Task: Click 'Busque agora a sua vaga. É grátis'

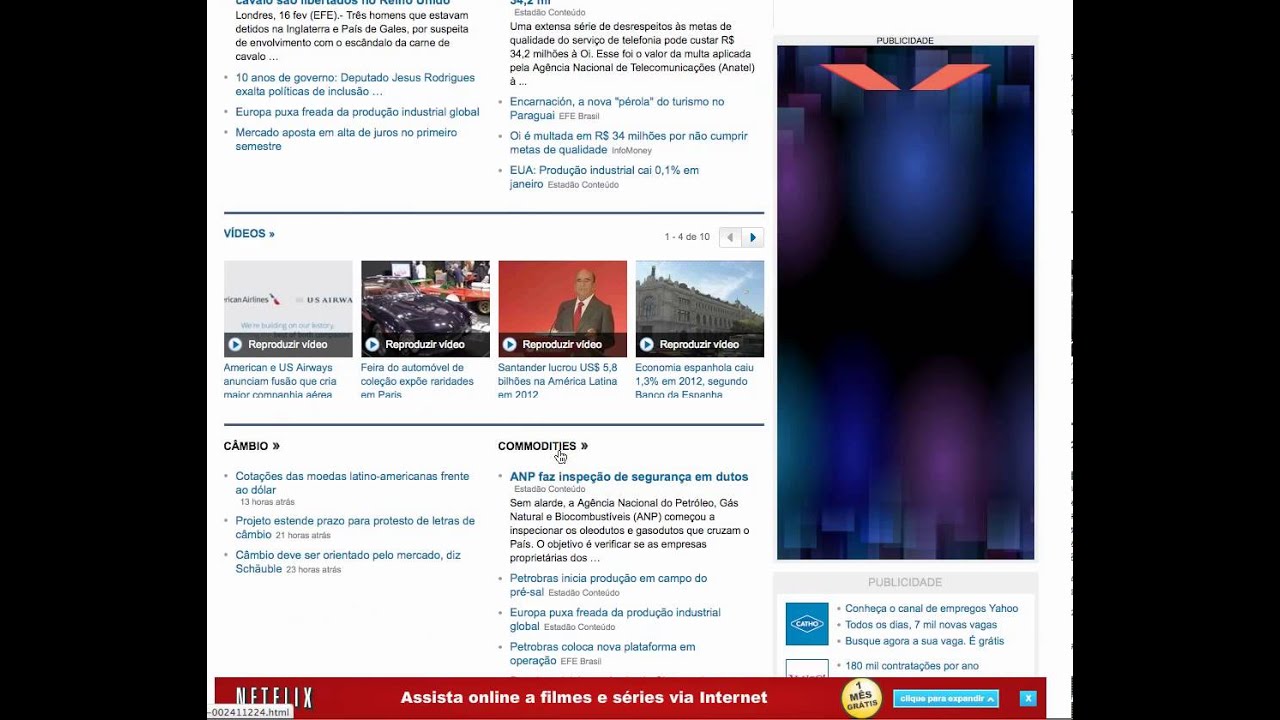Action: [924, 641]
